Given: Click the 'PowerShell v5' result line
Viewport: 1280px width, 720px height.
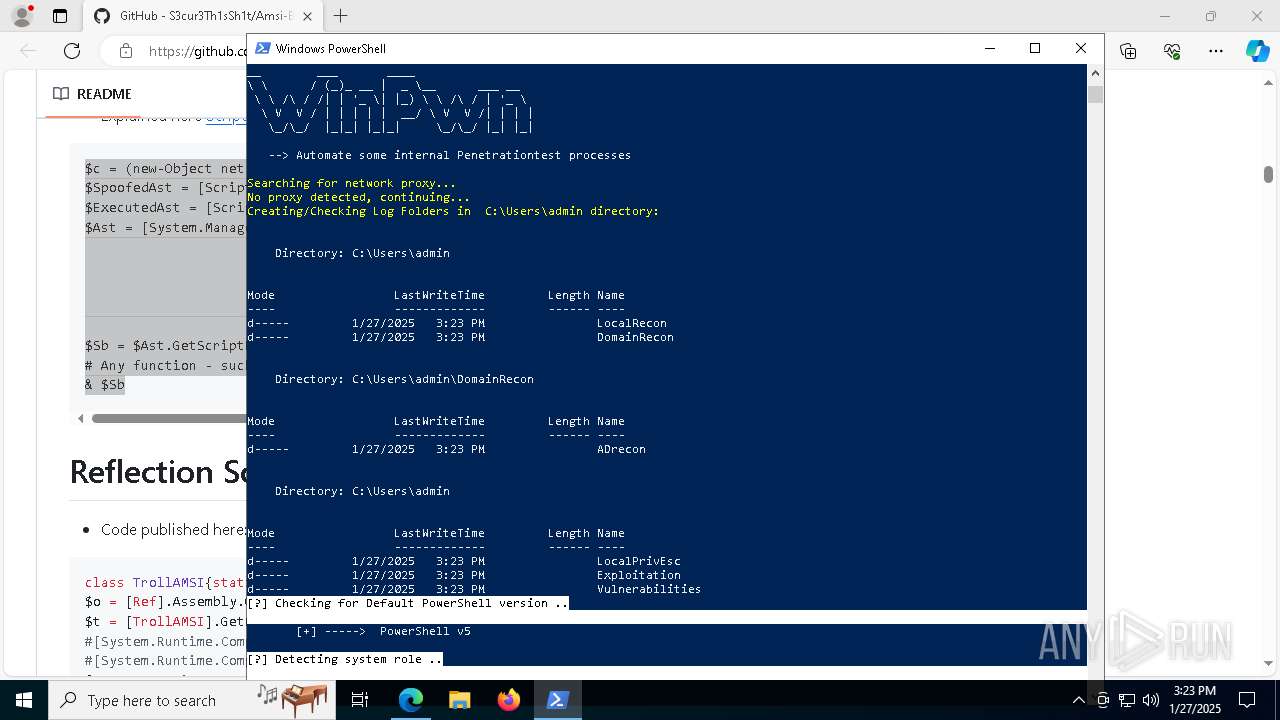Looking at the screenshot, I should click(383, 631).
